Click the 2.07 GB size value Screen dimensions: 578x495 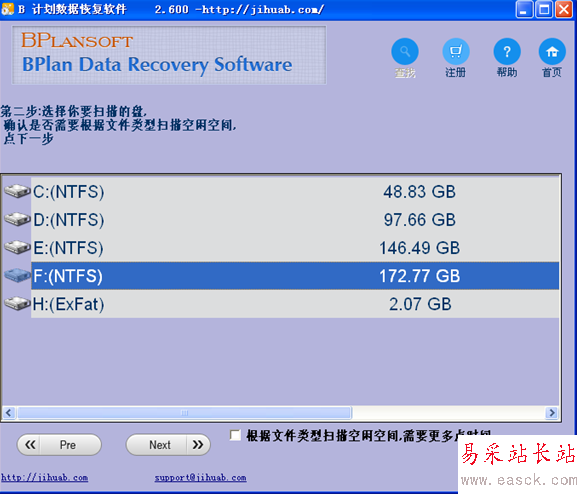(420, 304)
